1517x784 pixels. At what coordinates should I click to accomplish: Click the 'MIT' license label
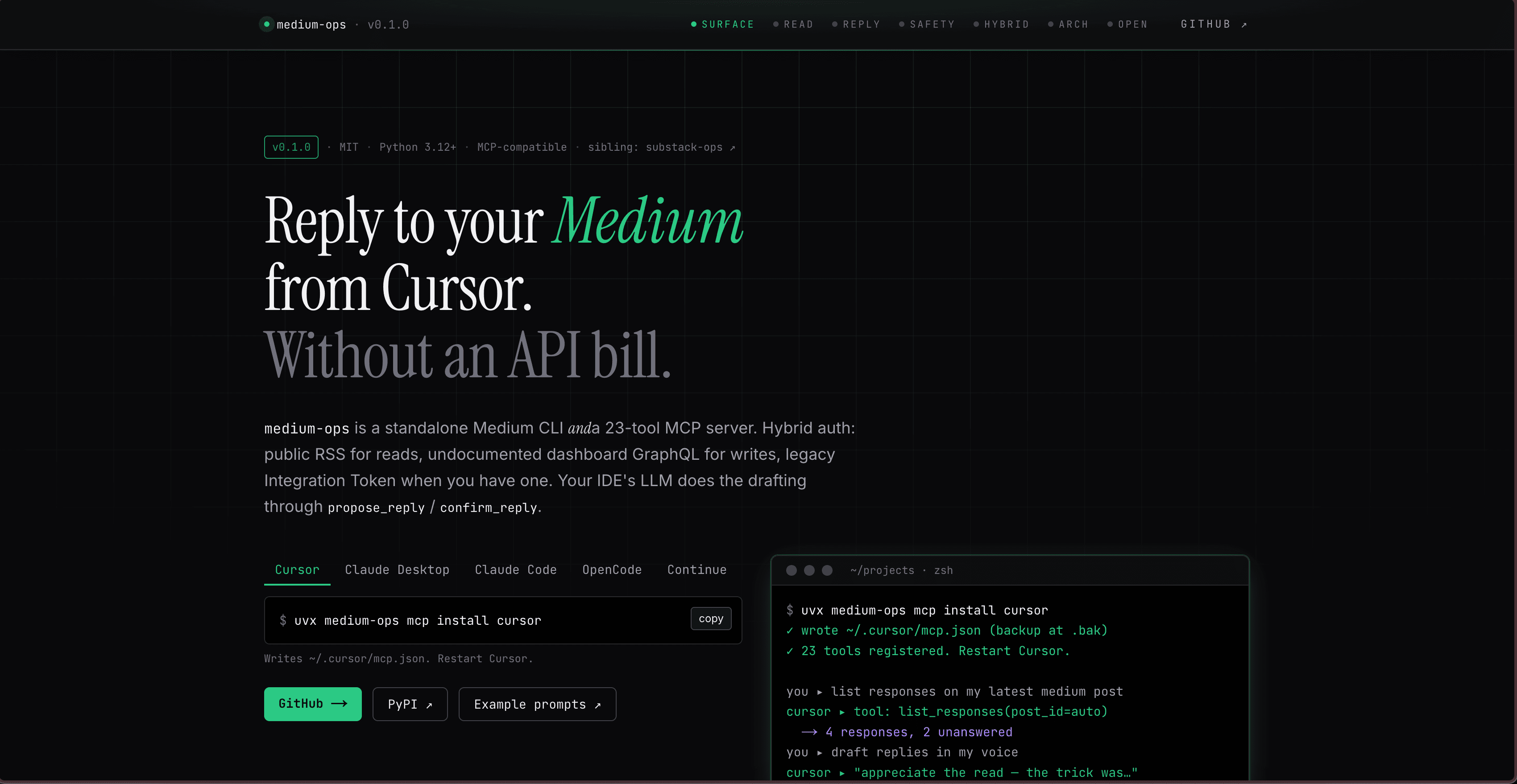pos(348,147)
